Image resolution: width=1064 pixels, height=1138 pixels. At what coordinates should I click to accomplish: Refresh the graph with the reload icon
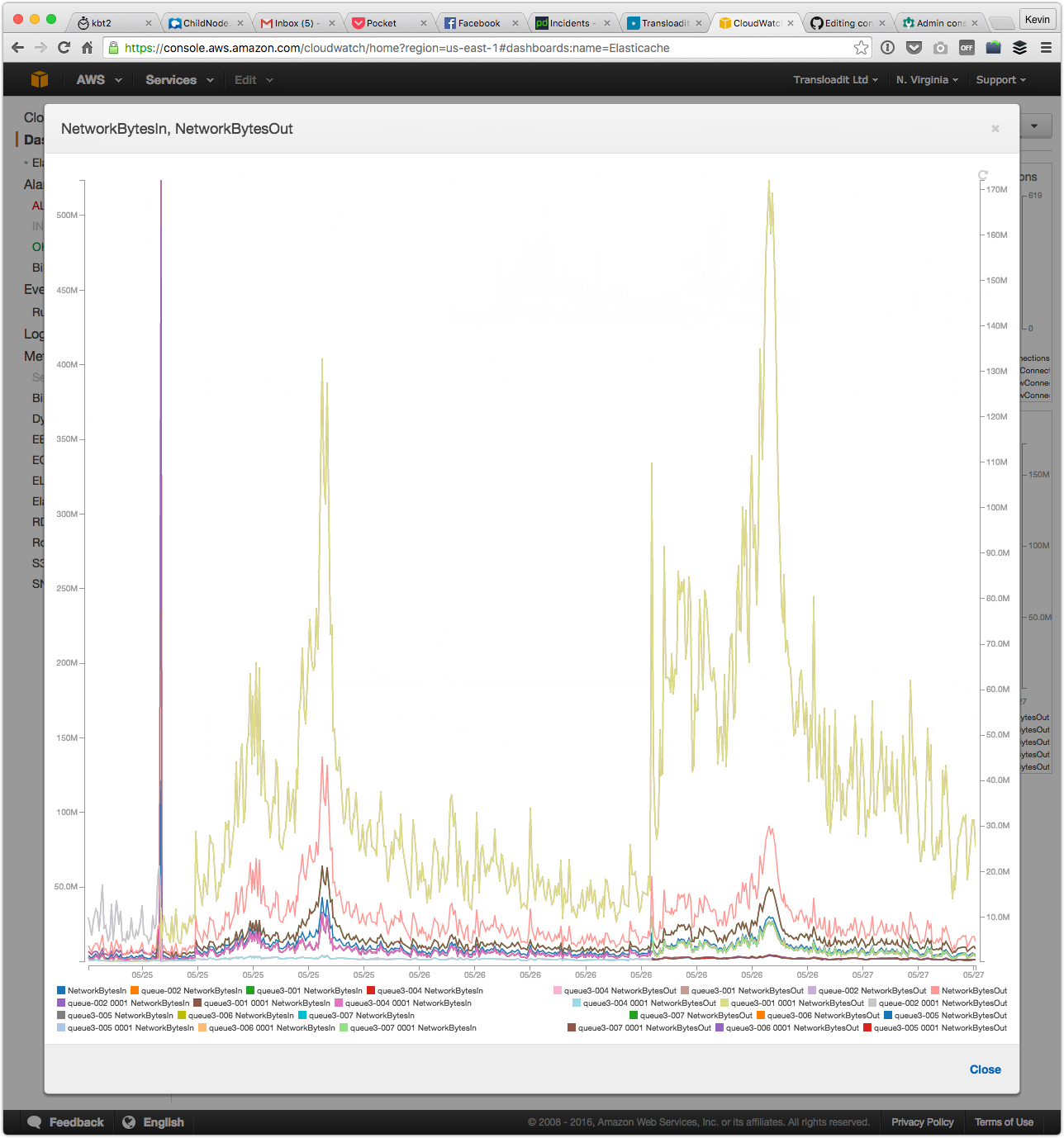(x=983, y=175)
